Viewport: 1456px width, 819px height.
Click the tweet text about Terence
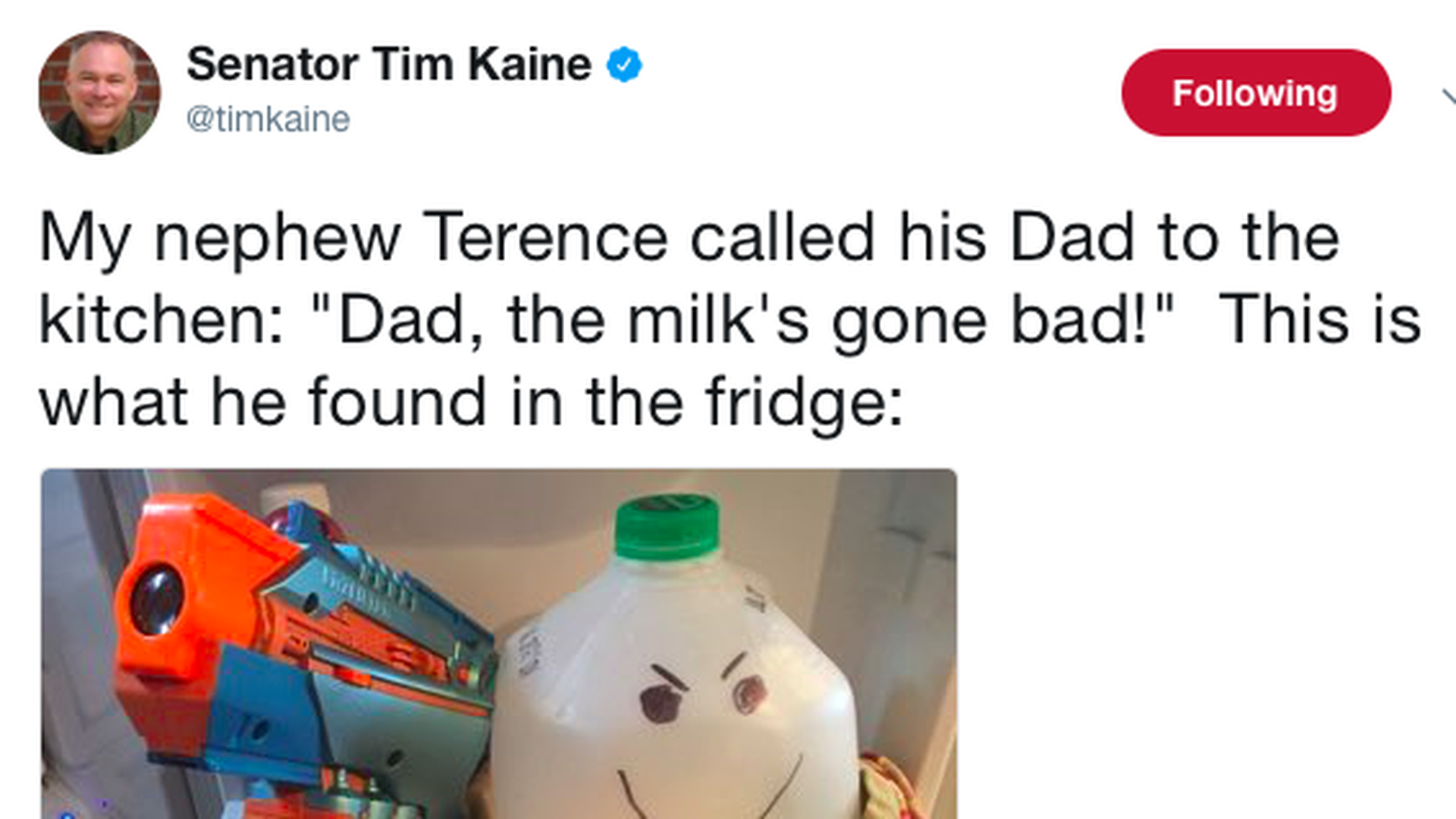point(728,318)
